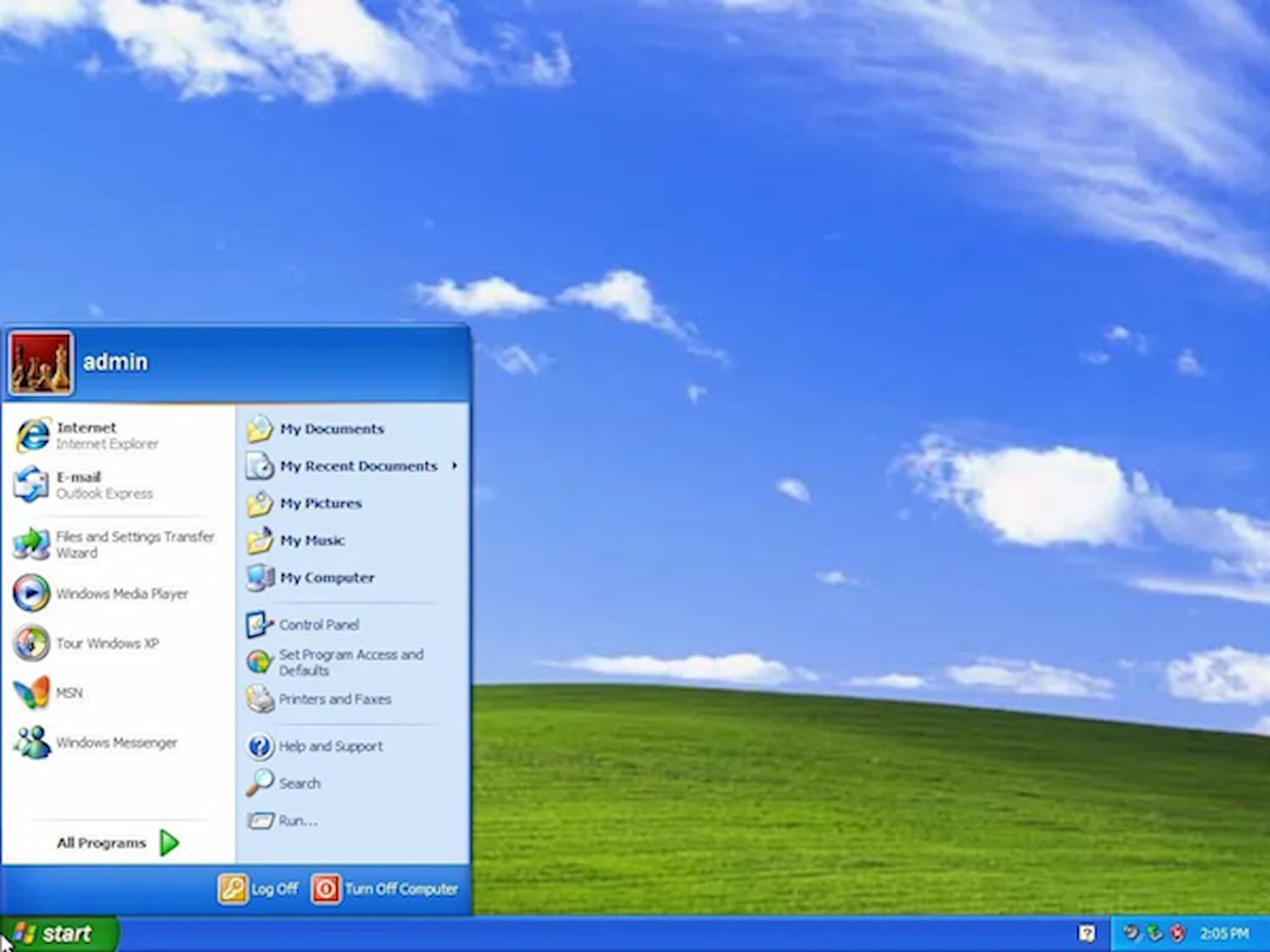Expand the My Recent Documents submenu
1270x952 pixels.
tap(358, 466)
